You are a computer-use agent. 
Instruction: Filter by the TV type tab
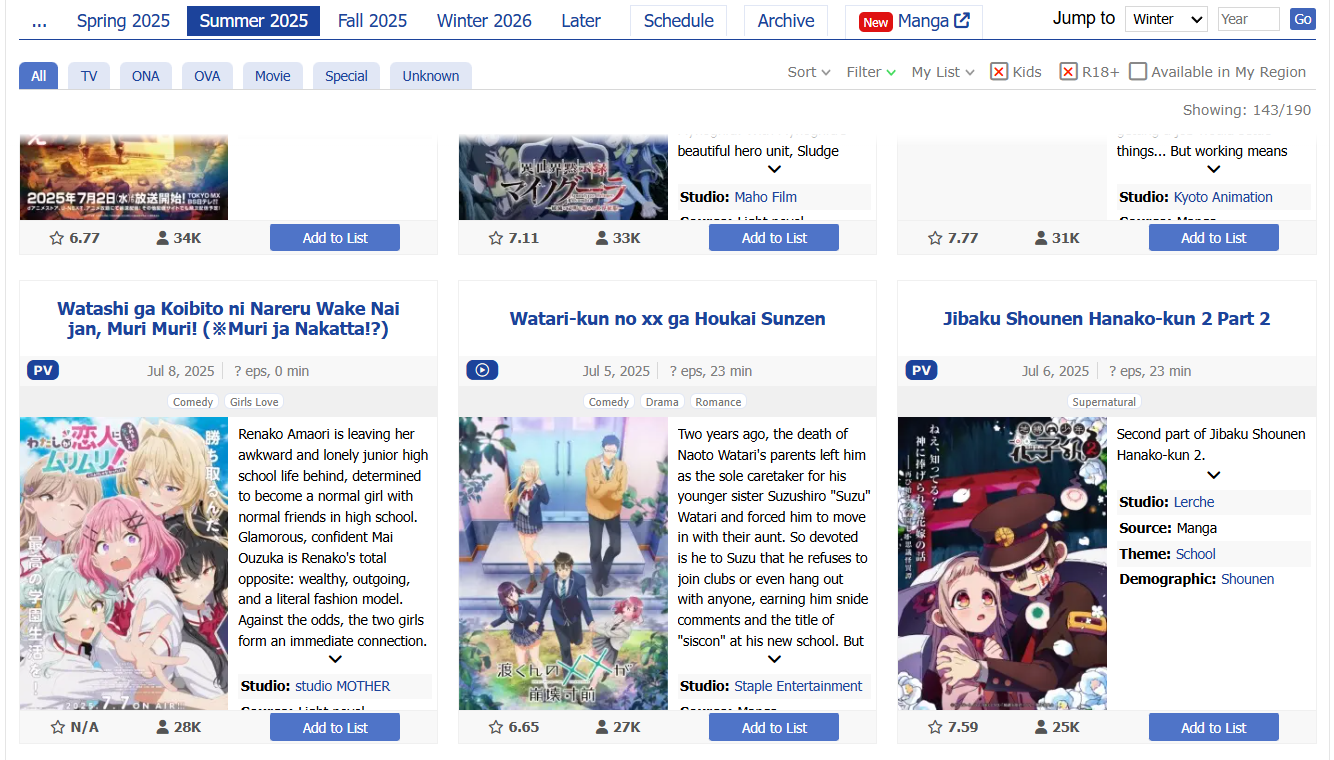click(x=89, y=76)
